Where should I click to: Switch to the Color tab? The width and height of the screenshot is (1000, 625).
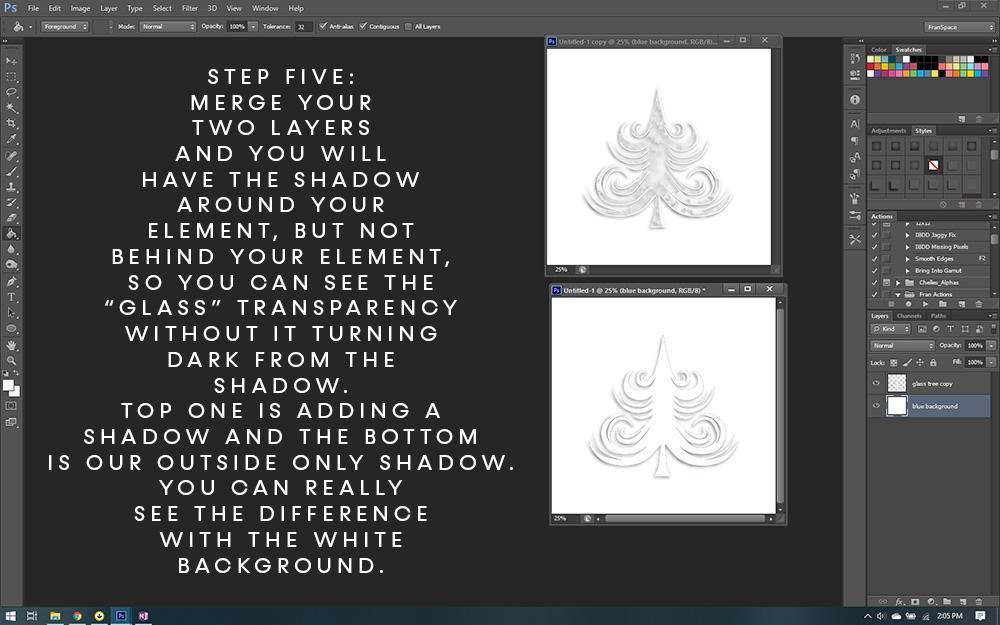point(879,50)
